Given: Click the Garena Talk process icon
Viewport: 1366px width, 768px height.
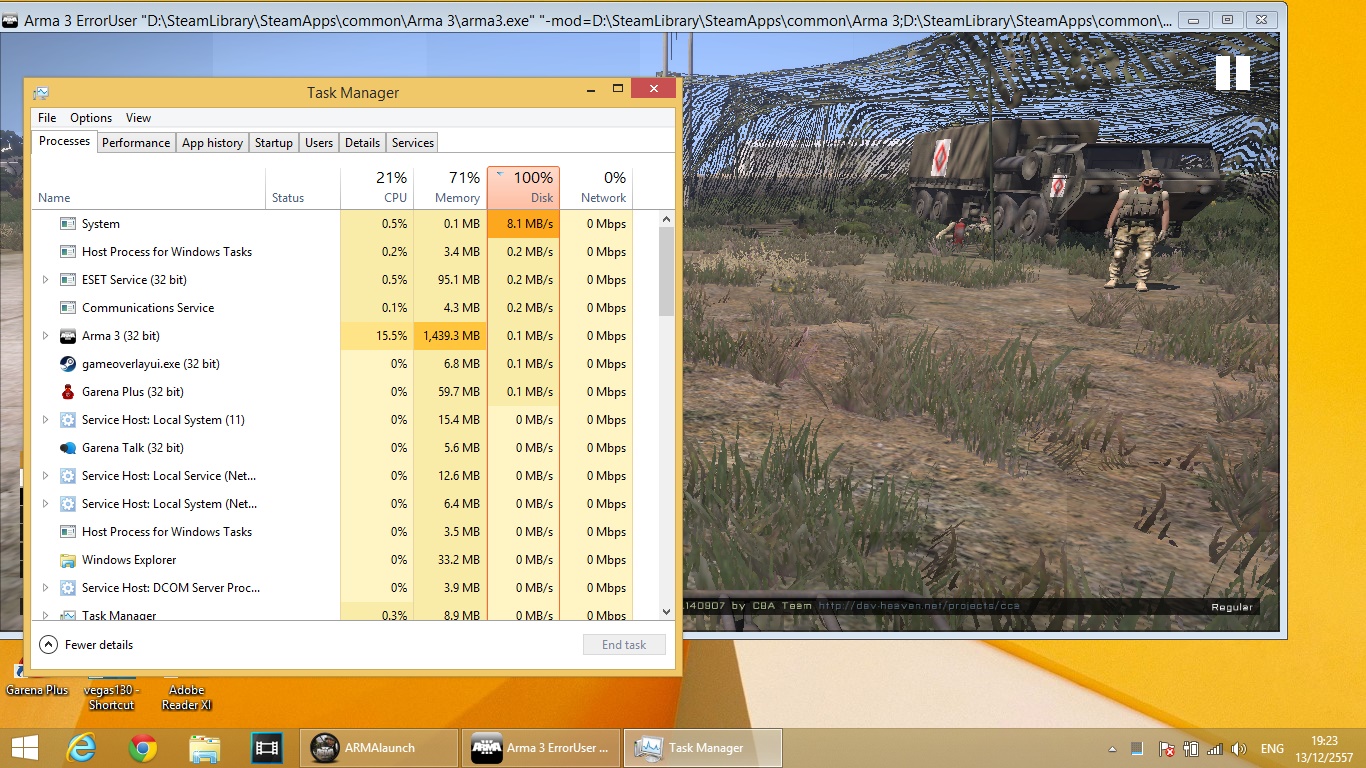Looking at the screenshot, I should point(68,448).
